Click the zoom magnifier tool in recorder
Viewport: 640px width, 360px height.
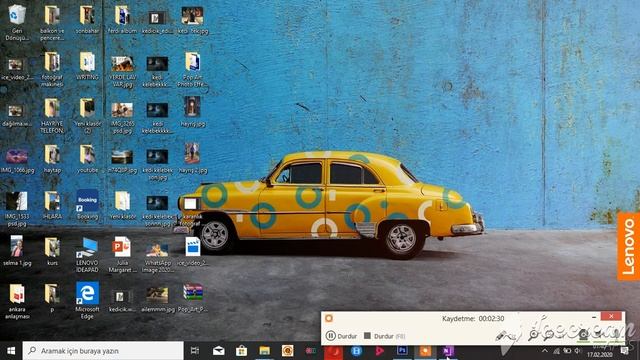533,336
